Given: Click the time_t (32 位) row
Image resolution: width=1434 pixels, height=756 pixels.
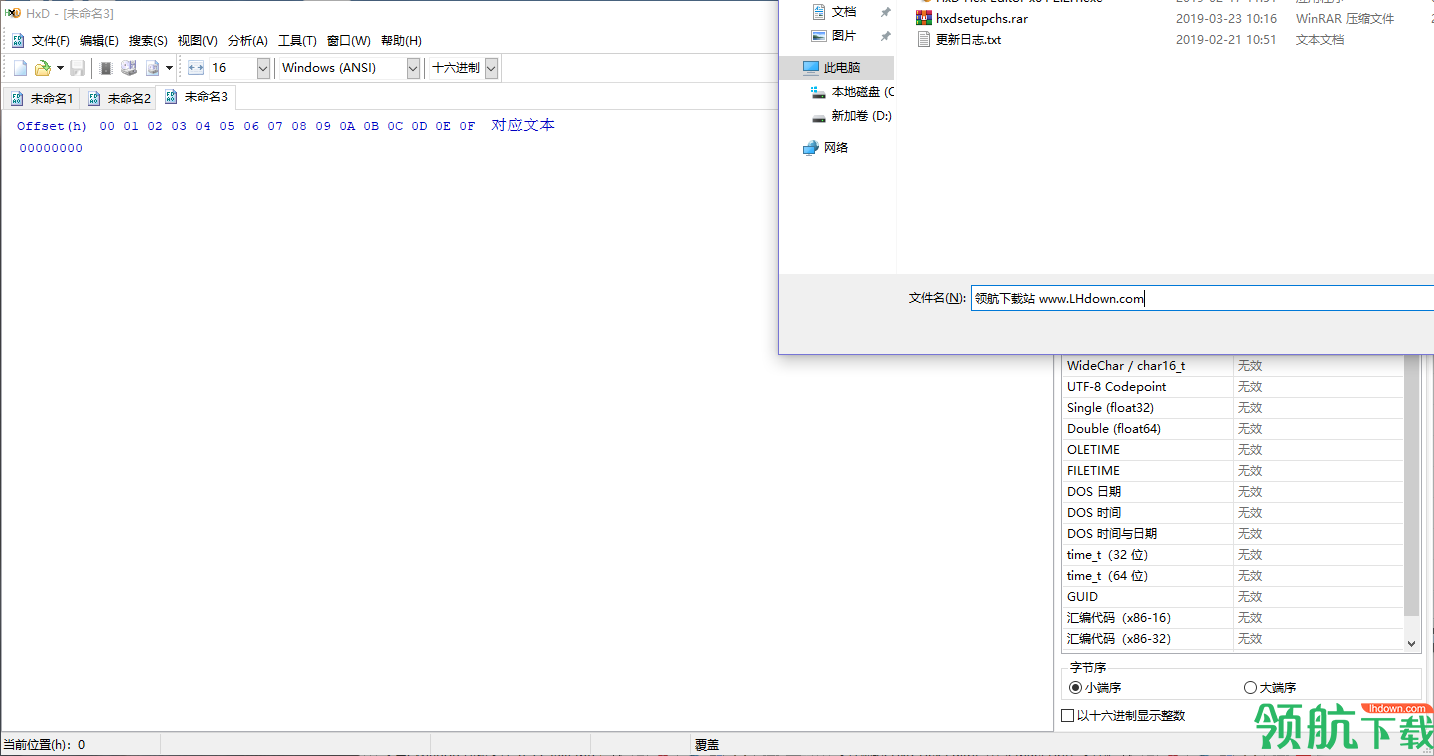Looking at the screenshot, I should pos(1232,555).
